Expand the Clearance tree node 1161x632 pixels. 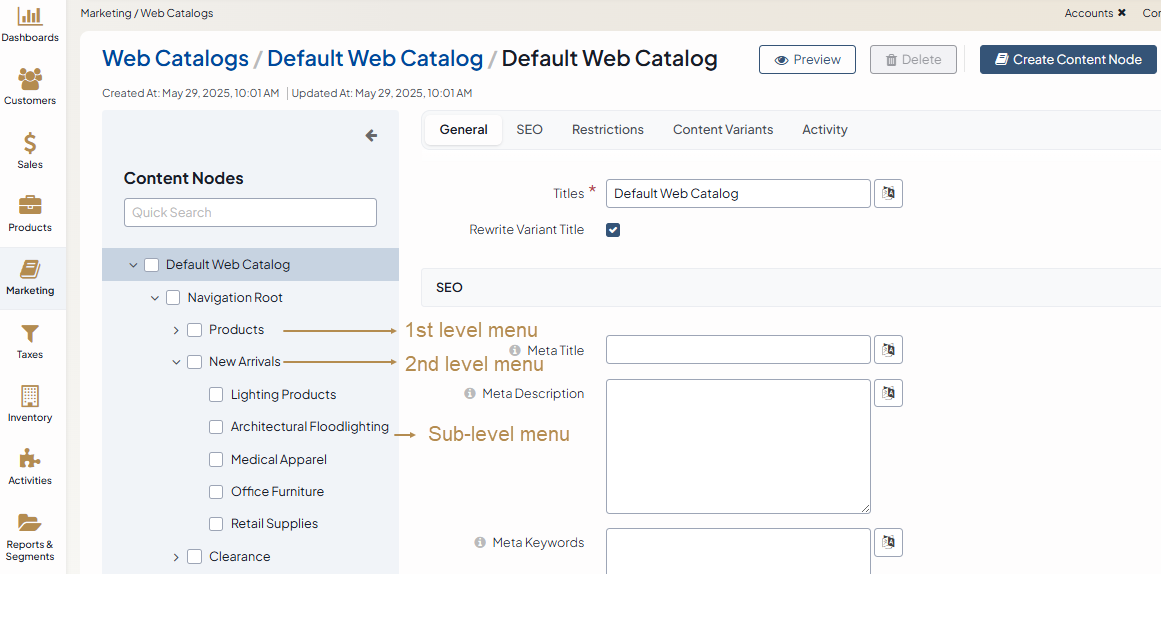point(176,557)
